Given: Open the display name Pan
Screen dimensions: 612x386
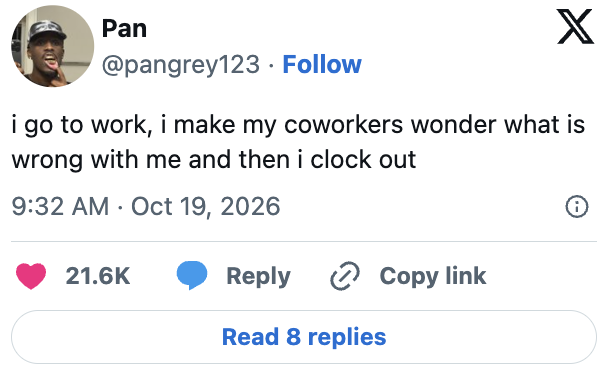Looking at the screenshot, I should [x=124, y=29].
